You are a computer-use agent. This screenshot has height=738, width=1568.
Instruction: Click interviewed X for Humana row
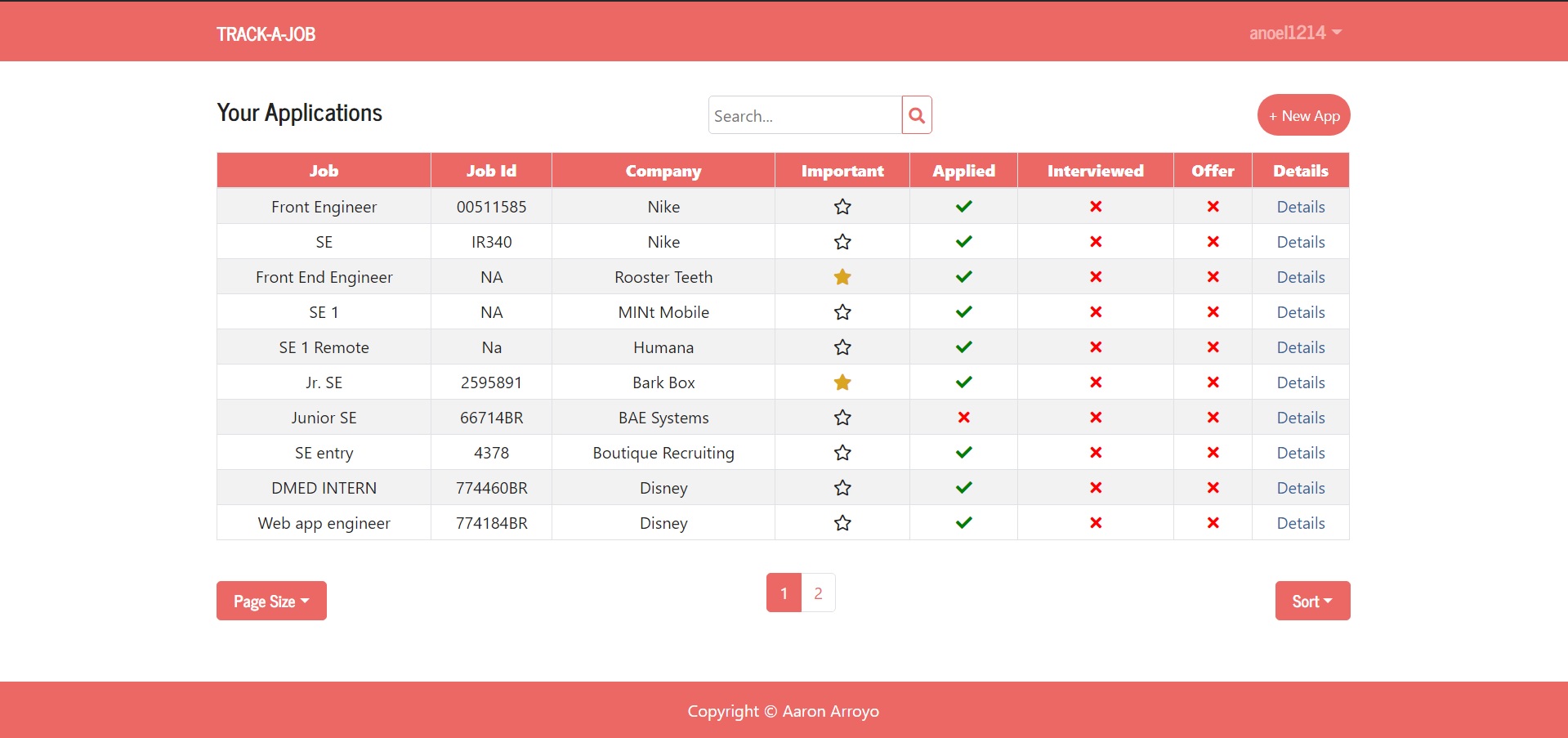[1096, 347]
